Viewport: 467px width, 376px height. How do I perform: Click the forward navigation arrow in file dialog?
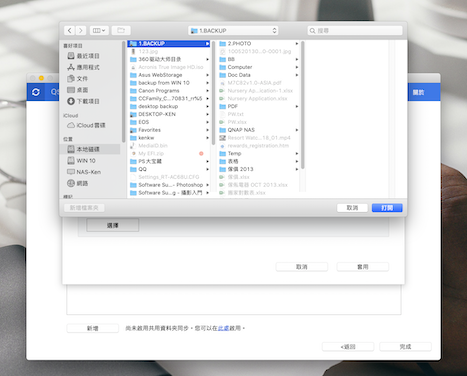pos(81,31)
